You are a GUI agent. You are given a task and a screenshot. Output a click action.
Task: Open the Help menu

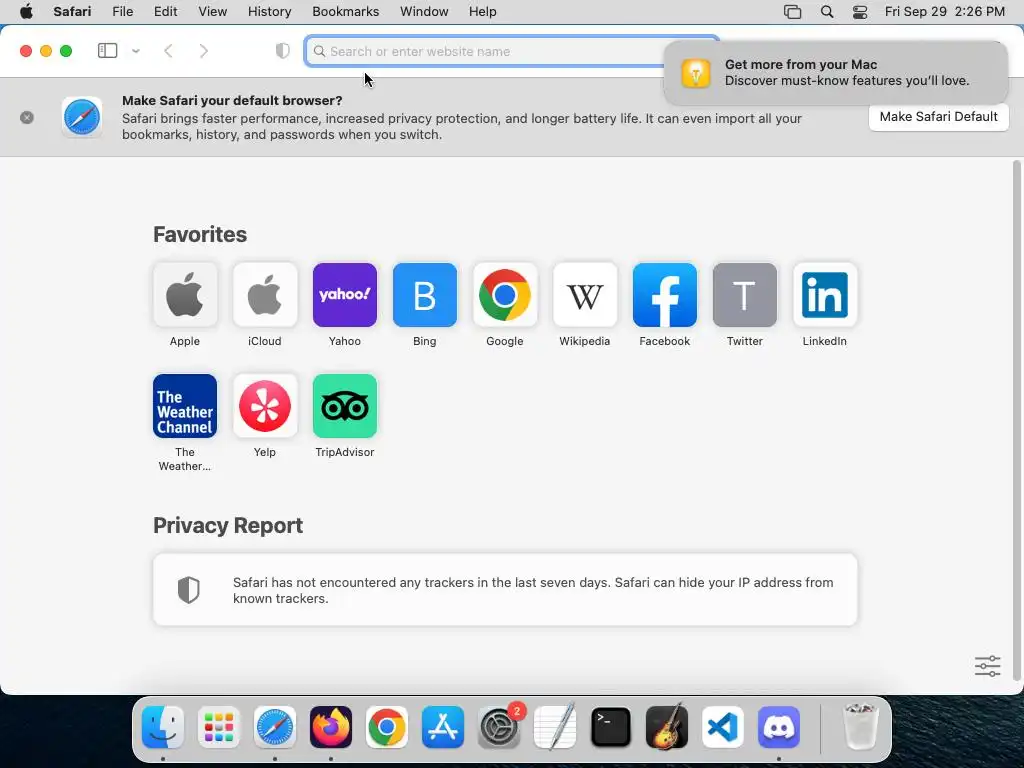[483, 12]
